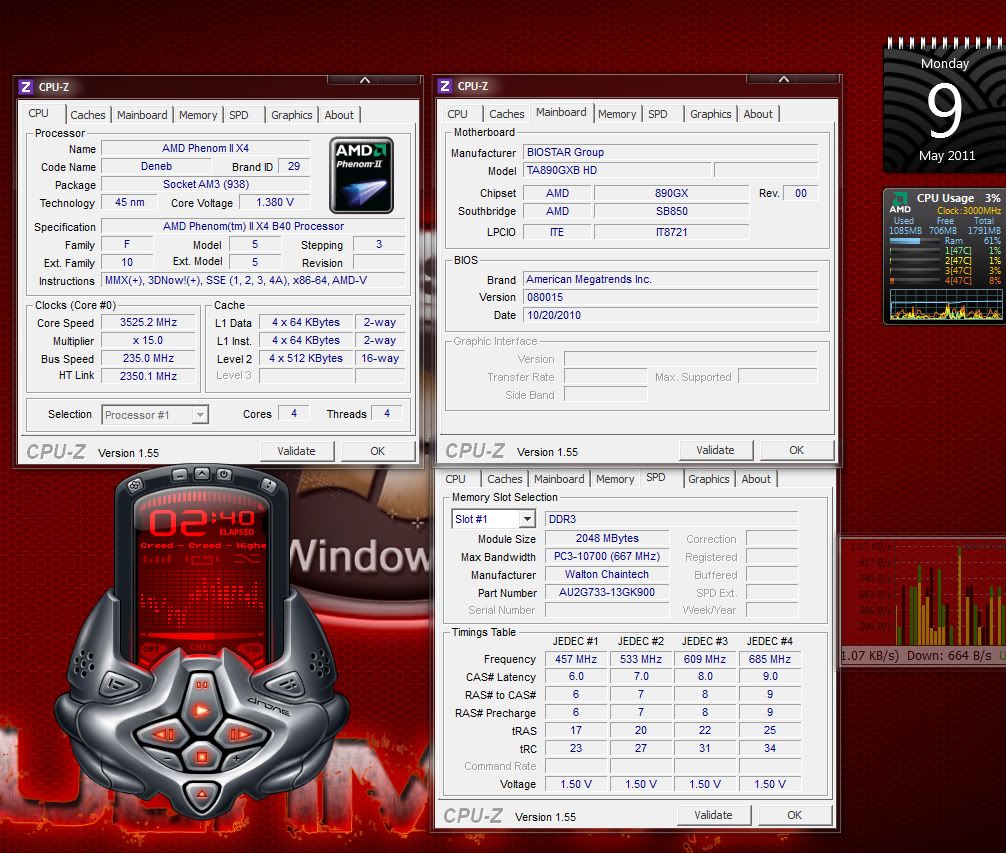Click the memory manufacturer Walton Chaintech
This screenshot has height=853, width=1006.
[607, 575]
